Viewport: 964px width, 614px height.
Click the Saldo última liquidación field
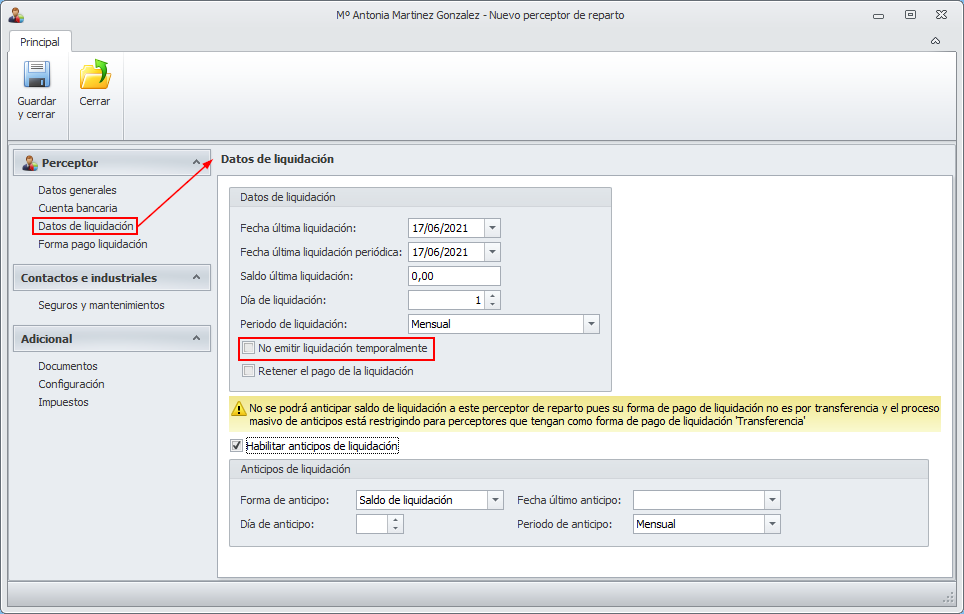coord(454,276)
